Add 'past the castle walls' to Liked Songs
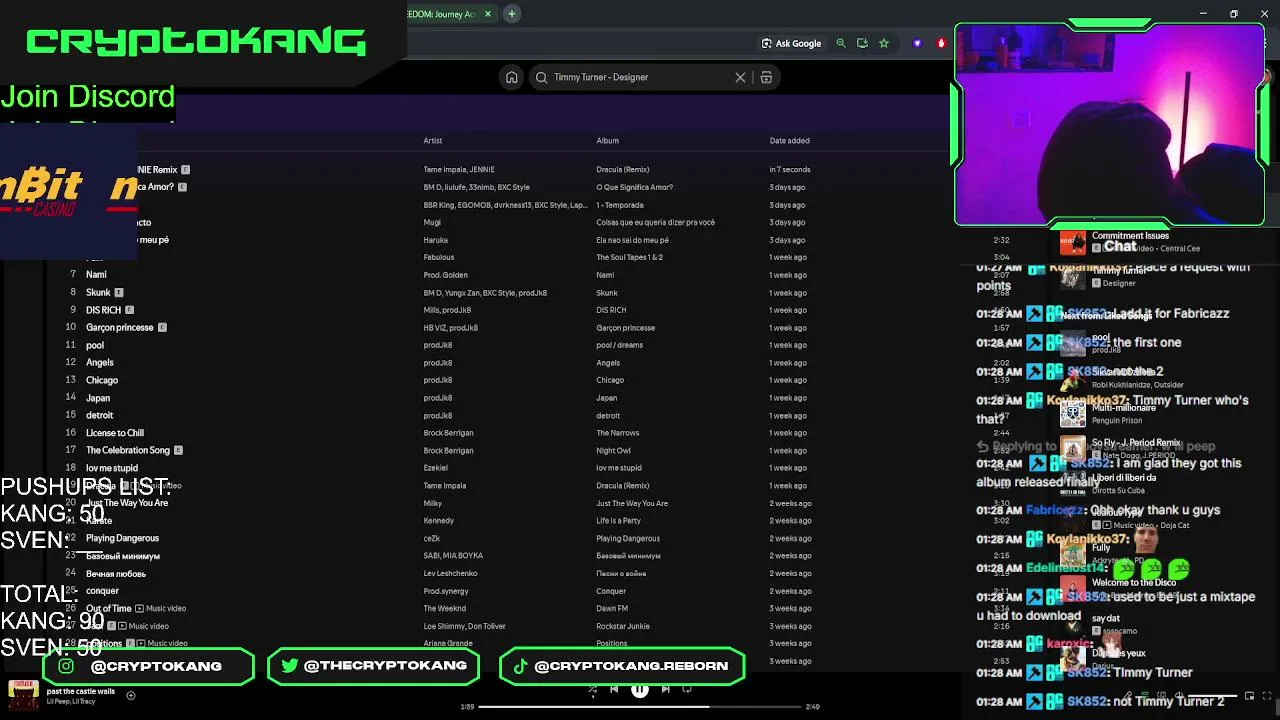1280x720 pixels. [x=130, y=695]
